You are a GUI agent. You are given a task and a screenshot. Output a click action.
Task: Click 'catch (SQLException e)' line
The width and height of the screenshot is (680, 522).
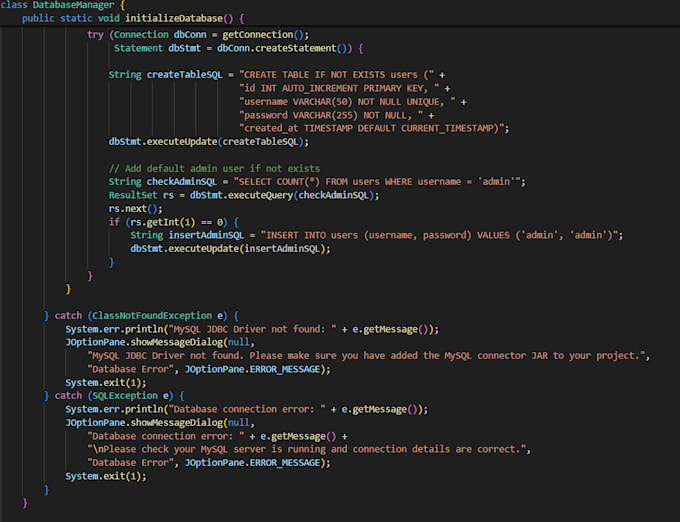[114, 395]
